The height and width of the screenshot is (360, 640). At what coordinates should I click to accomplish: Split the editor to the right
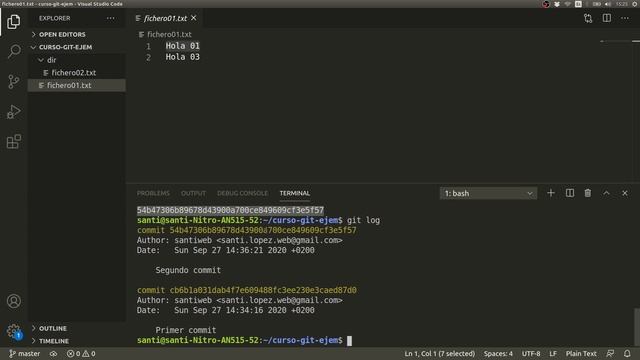(607, 18)
